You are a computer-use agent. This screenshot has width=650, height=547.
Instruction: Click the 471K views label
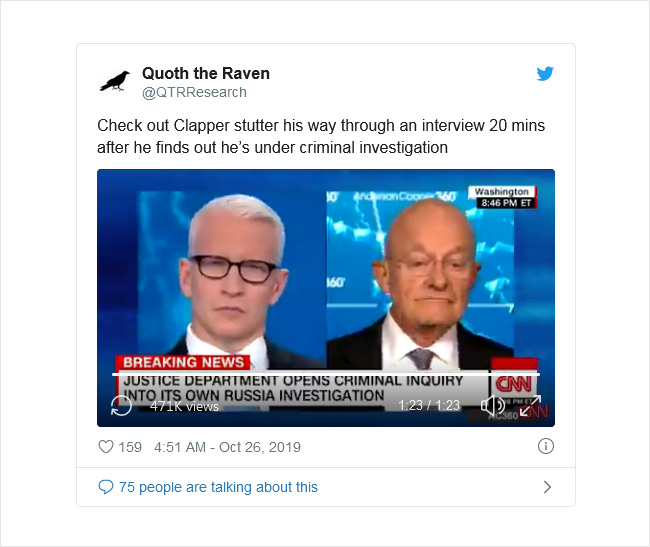coord(184,406)
